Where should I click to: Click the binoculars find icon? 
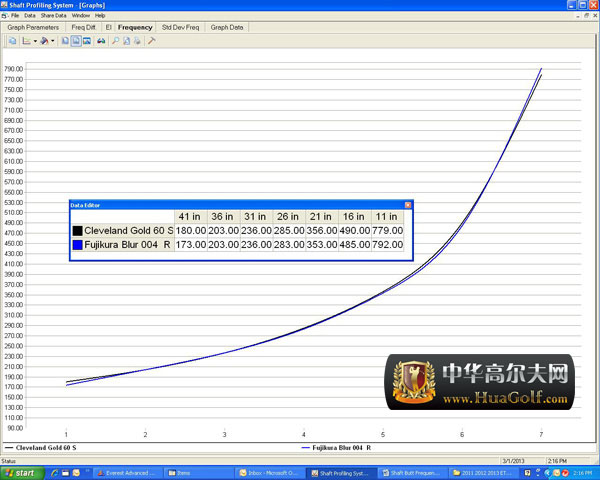pyautogui.click(x=100, y=41)
